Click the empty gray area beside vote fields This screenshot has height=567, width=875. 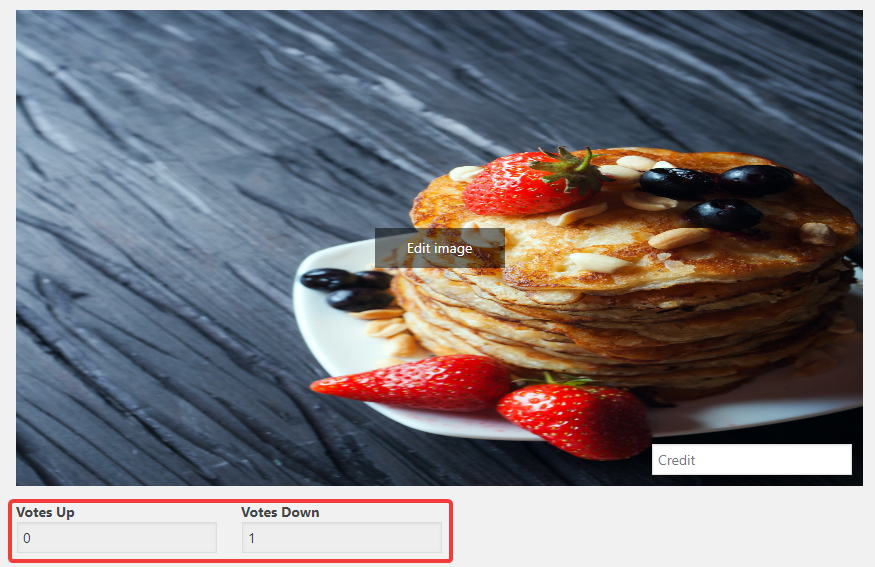658,530
